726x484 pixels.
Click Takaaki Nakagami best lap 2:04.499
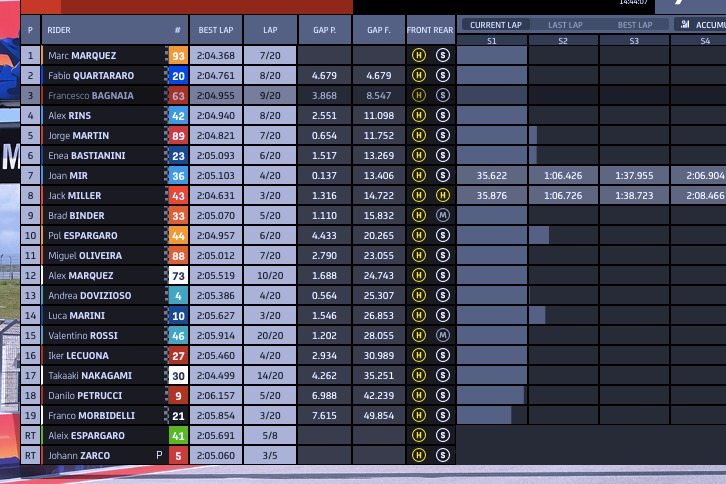point(216,376)
